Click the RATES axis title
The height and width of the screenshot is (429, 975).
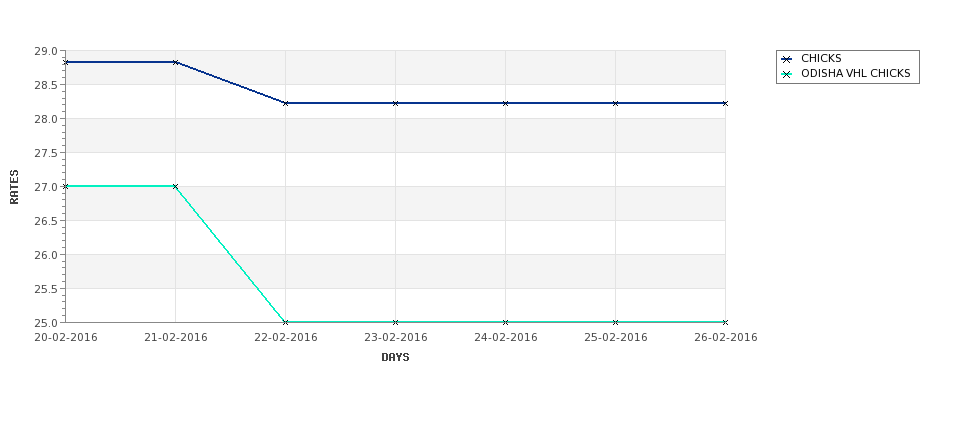click(x=14, y=187)
